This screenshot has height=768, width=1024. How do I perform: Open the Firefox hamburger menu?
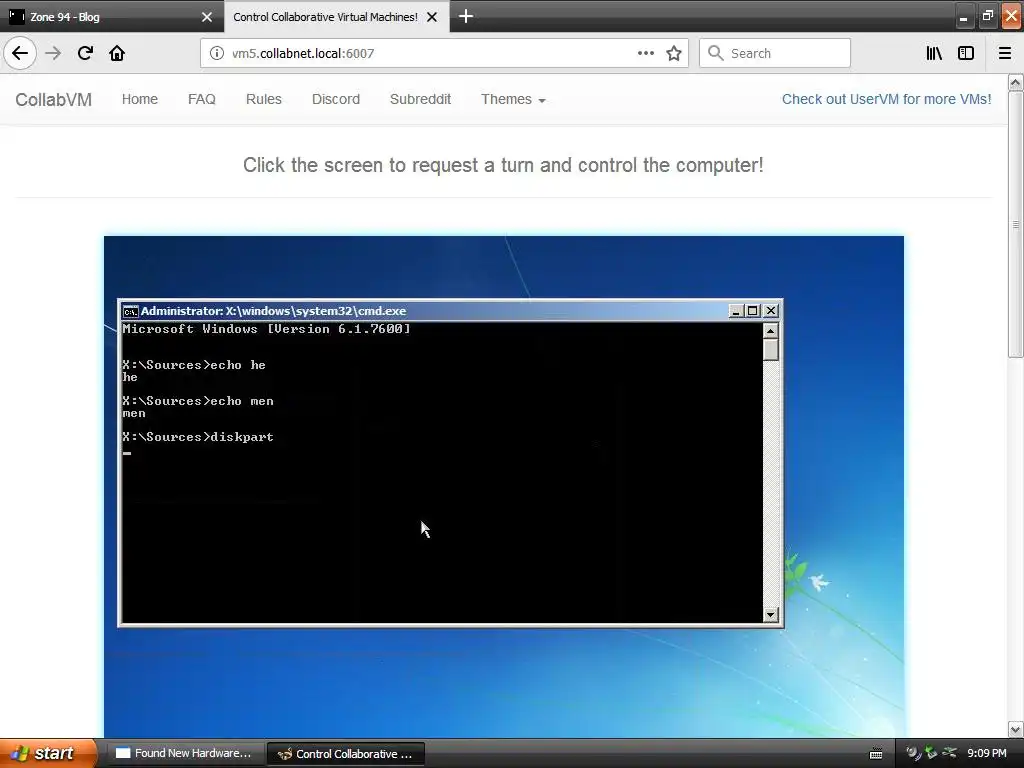(x=1004, y=53)
